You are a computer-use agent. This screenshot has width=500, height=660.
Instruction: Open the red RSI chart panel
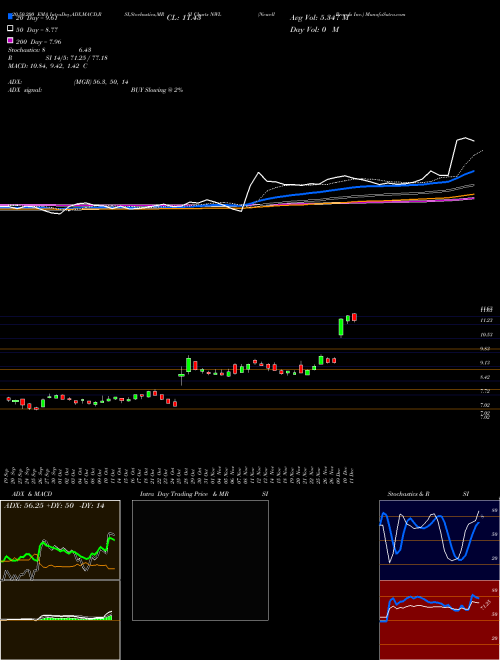click(x=439, y=620)
